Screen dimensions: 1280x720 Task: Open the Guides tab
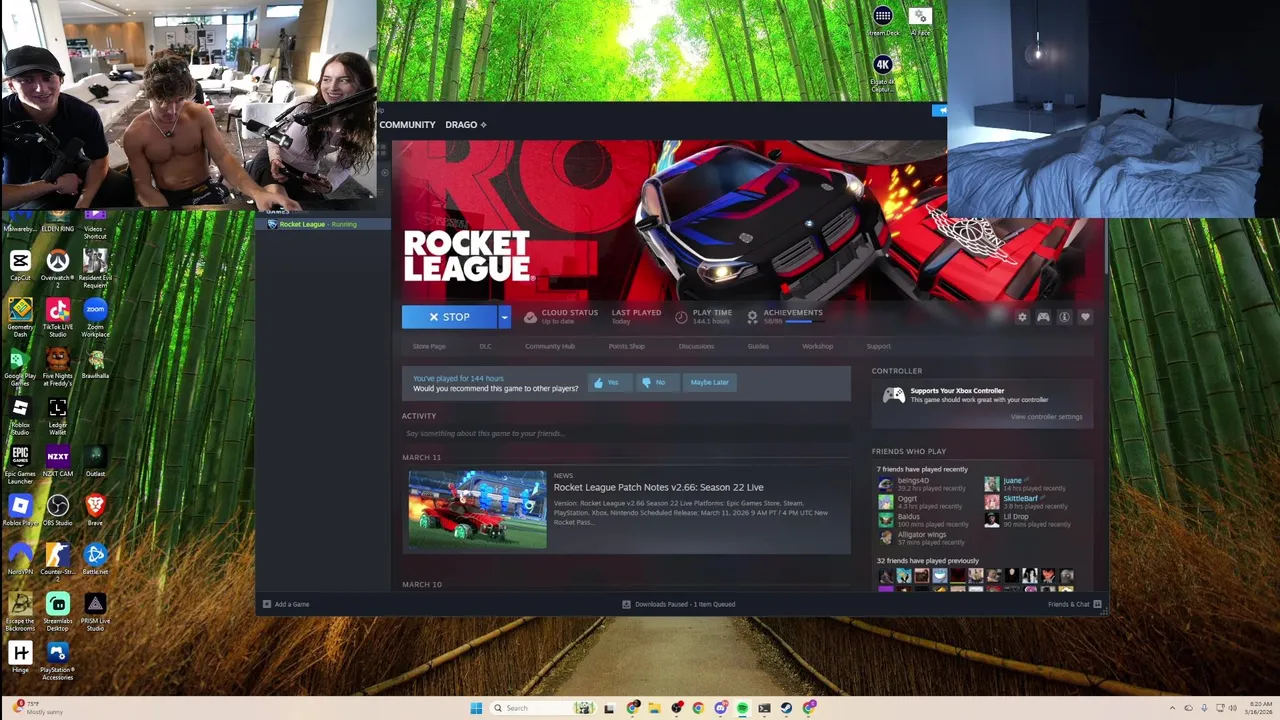pos(758,346)
